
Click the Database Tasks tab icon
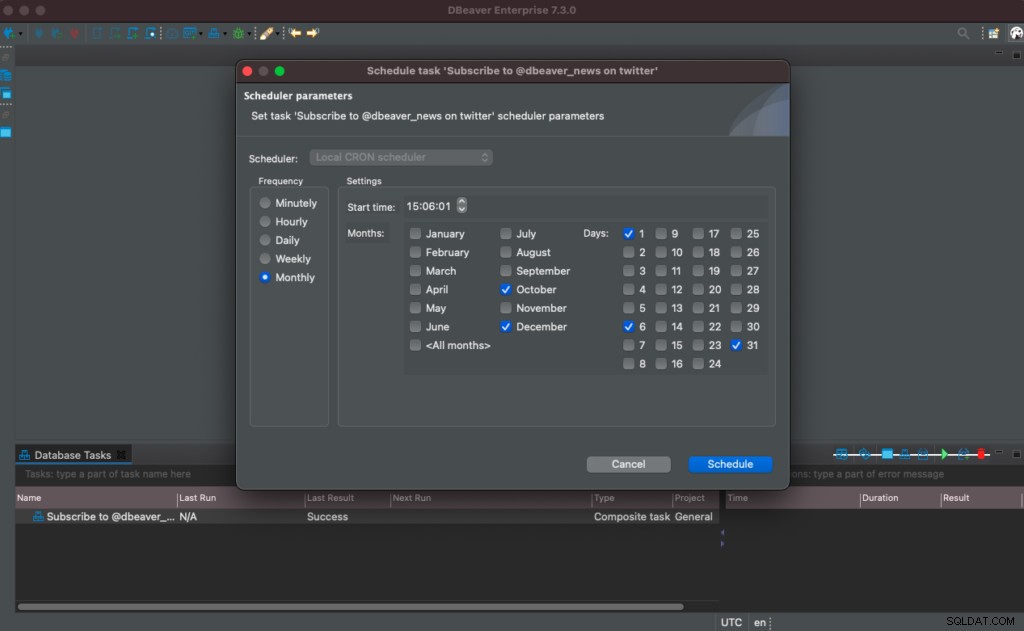[x=25, y=455]
